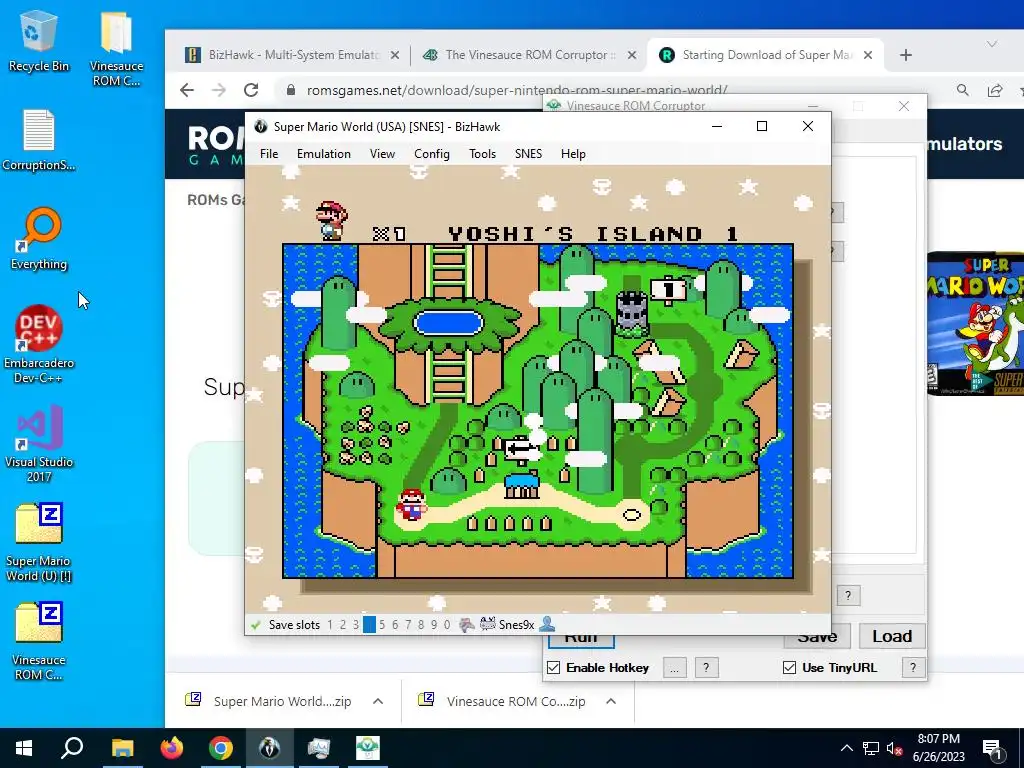Select the Everything search shortcut

point(39,238)
